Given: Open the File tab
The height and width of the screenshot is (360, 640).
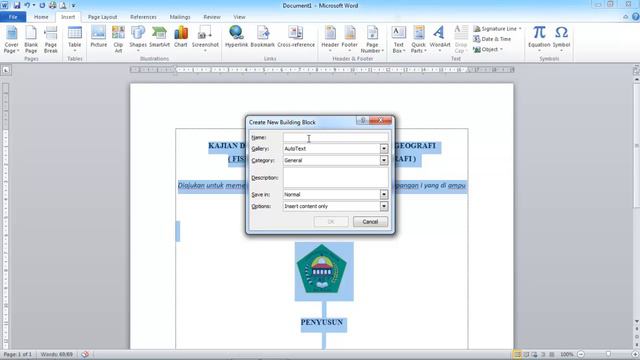Looking at the screenshot, I should 13,17.
